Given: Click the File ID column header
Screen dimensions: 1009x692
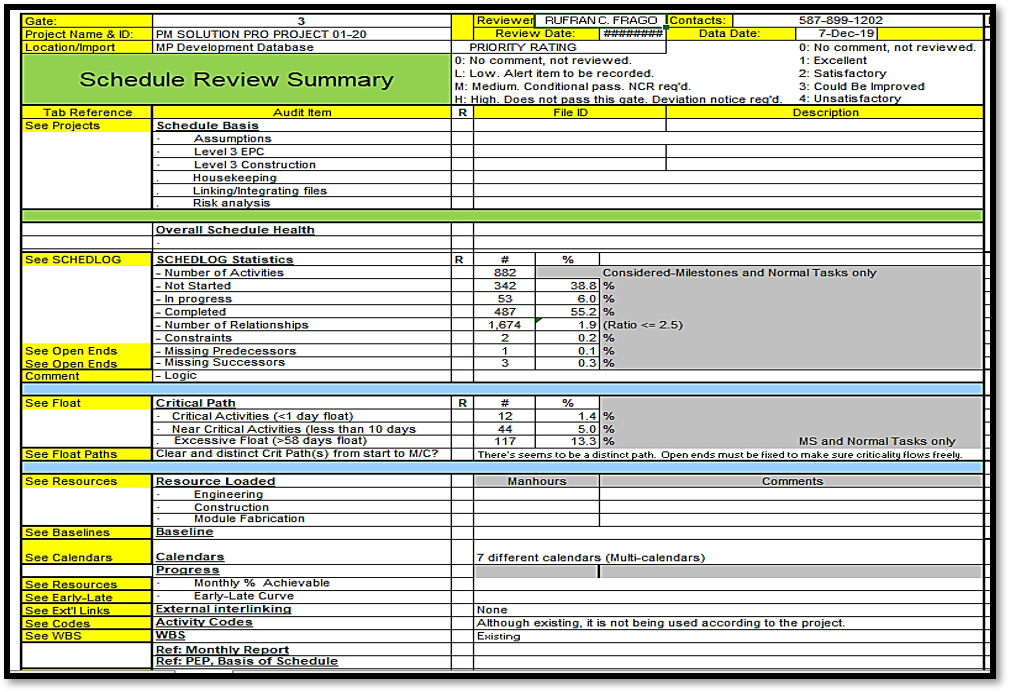Looking at the screenshot, I should point(570,112).
